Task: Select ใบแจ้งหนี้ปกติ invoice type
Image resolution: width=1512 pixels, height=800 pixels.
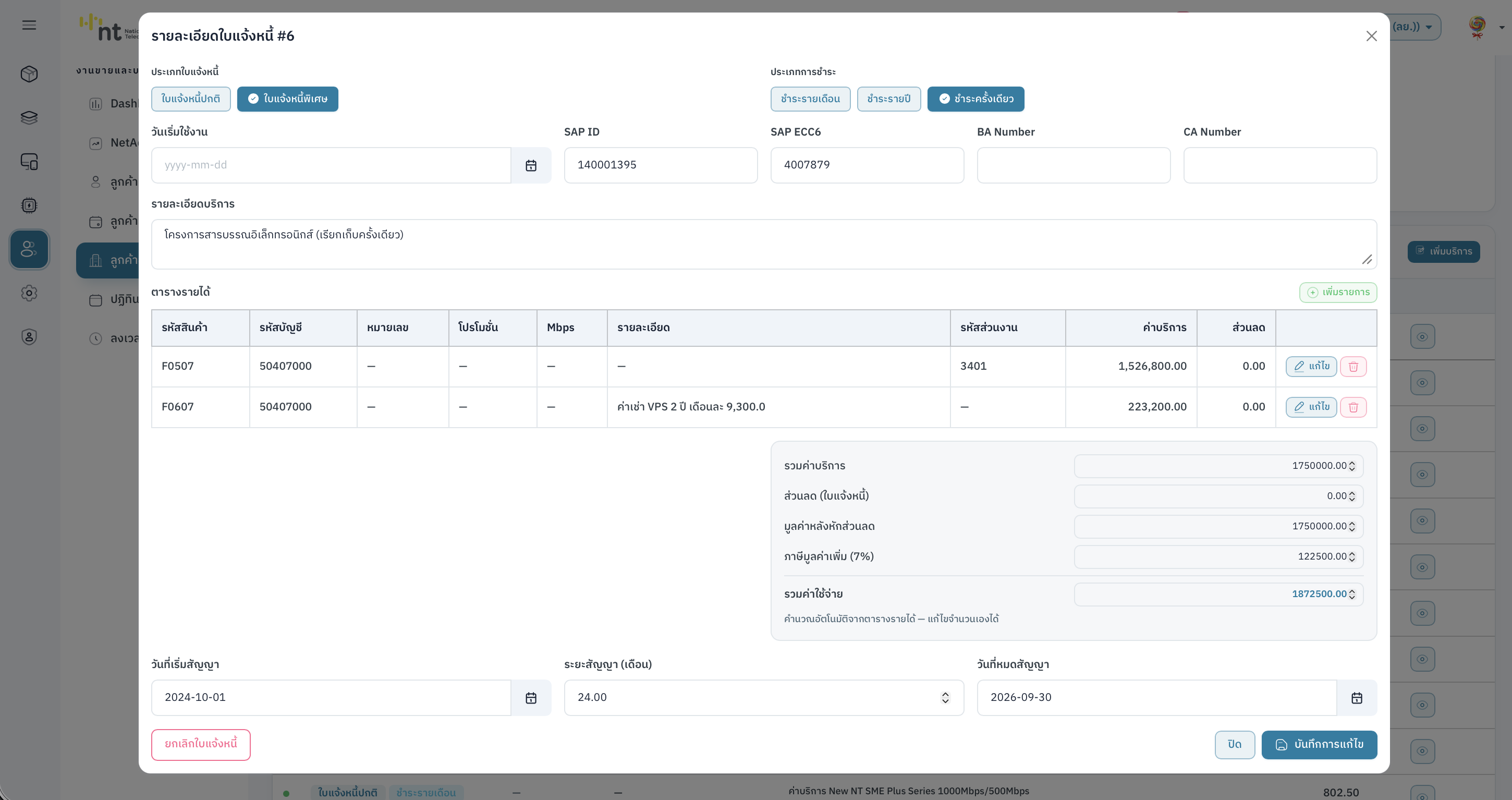Action: coord(191,99)
